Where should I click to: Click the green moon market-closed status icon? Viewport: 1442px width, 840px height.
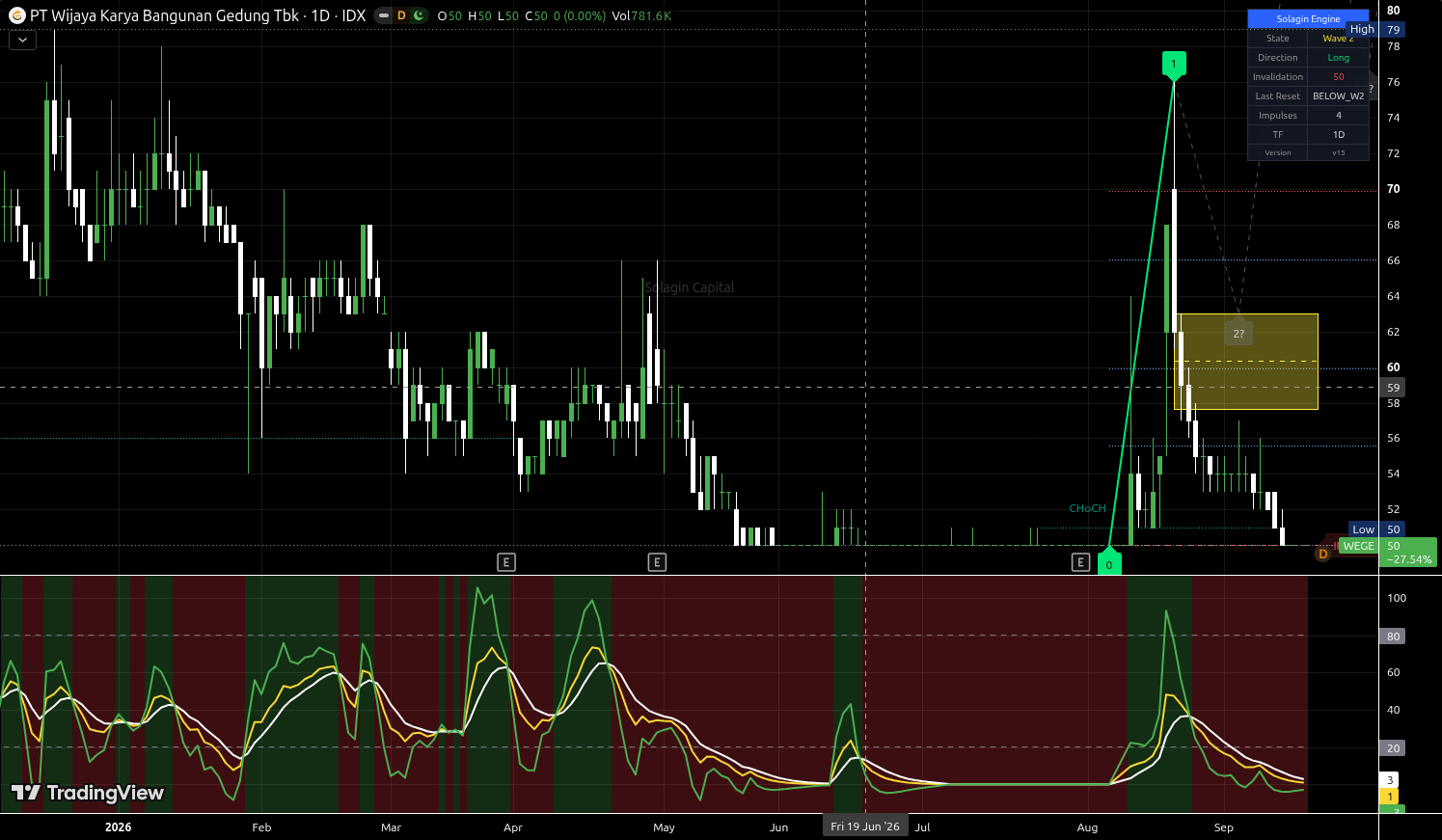[418, 15]
